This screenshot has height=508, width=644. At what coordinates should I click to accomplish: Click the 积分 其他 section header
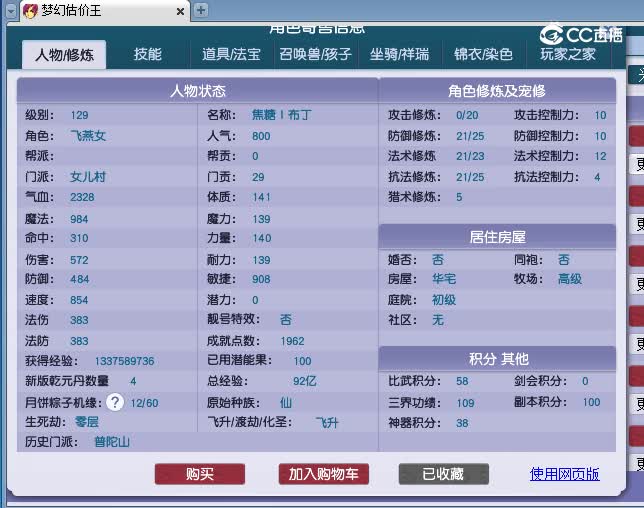tap(499, 359)
